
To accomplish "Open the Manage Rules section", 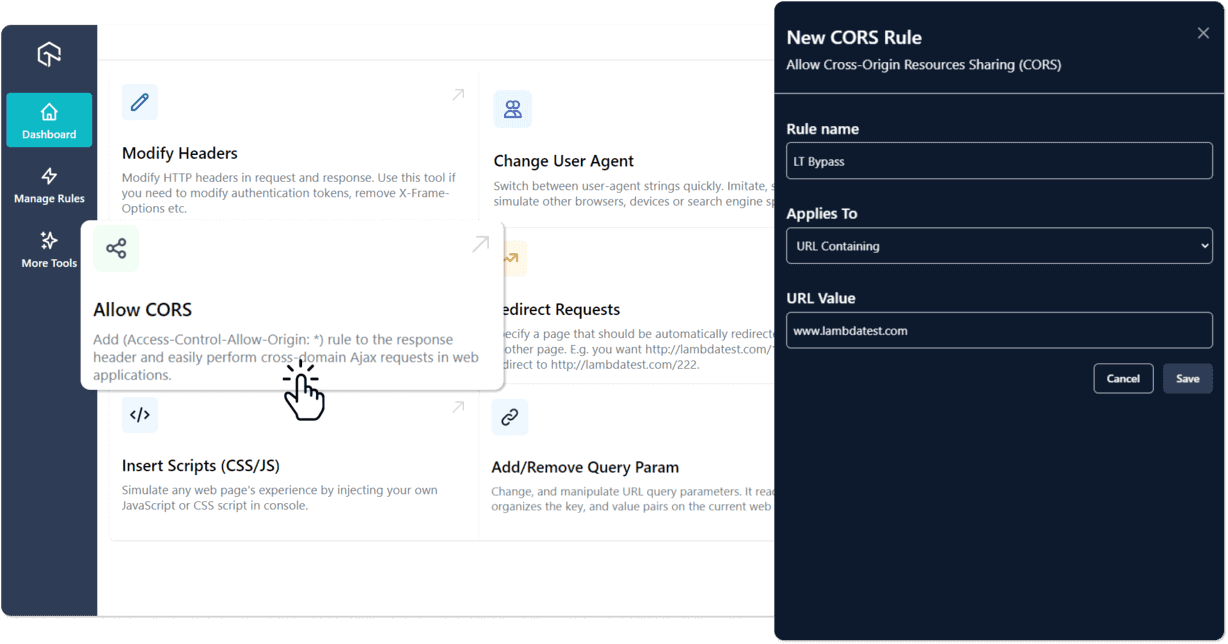I will tap(48, 185).
